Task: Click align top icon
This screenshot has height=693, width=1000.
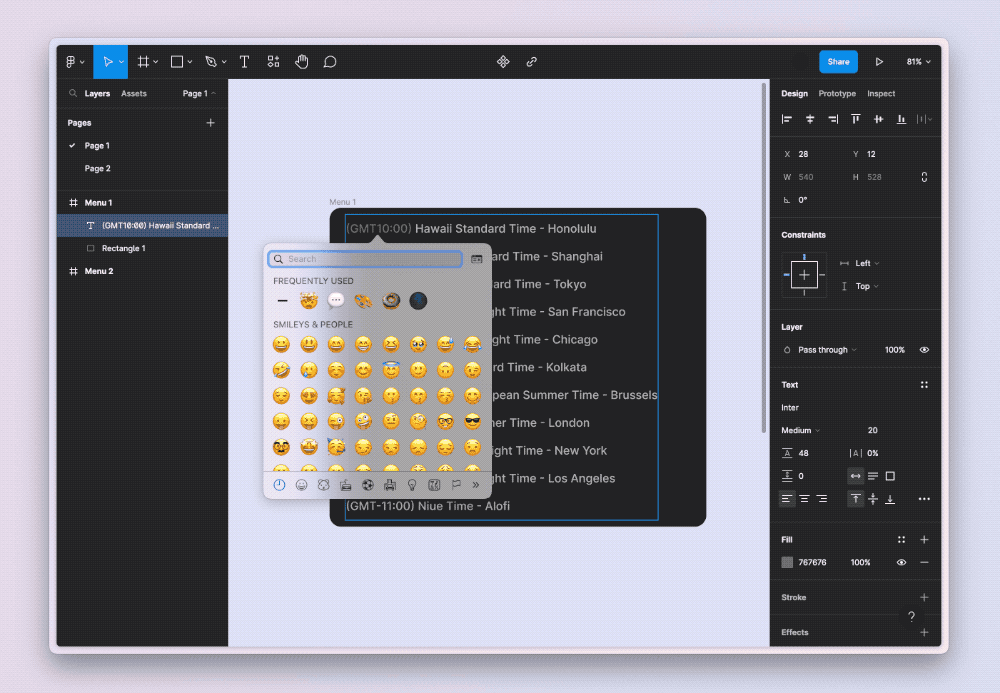Action: click(856, 119)
